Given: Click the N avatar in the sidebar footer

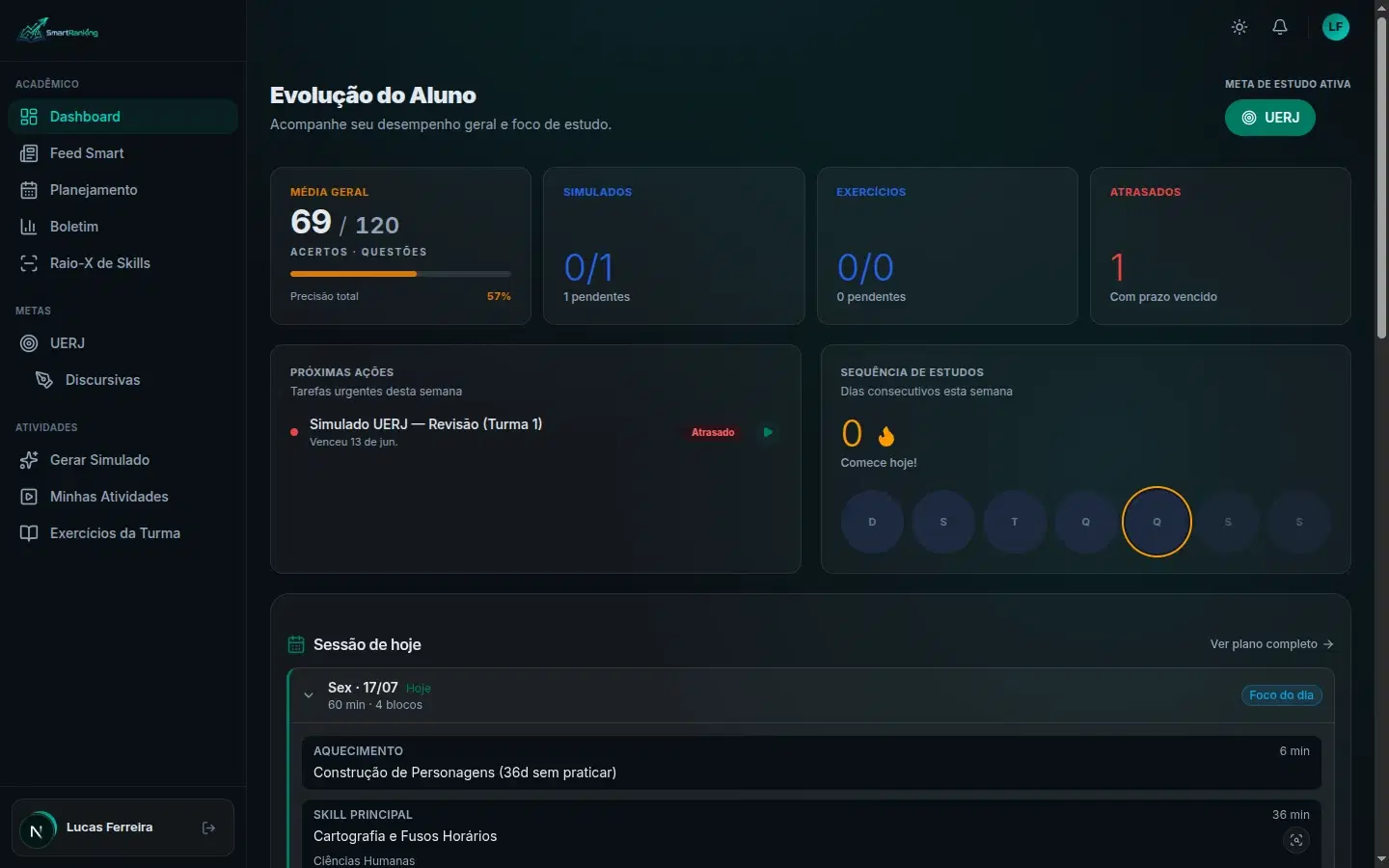Looking at the screenshot, I should click(37, 828).
